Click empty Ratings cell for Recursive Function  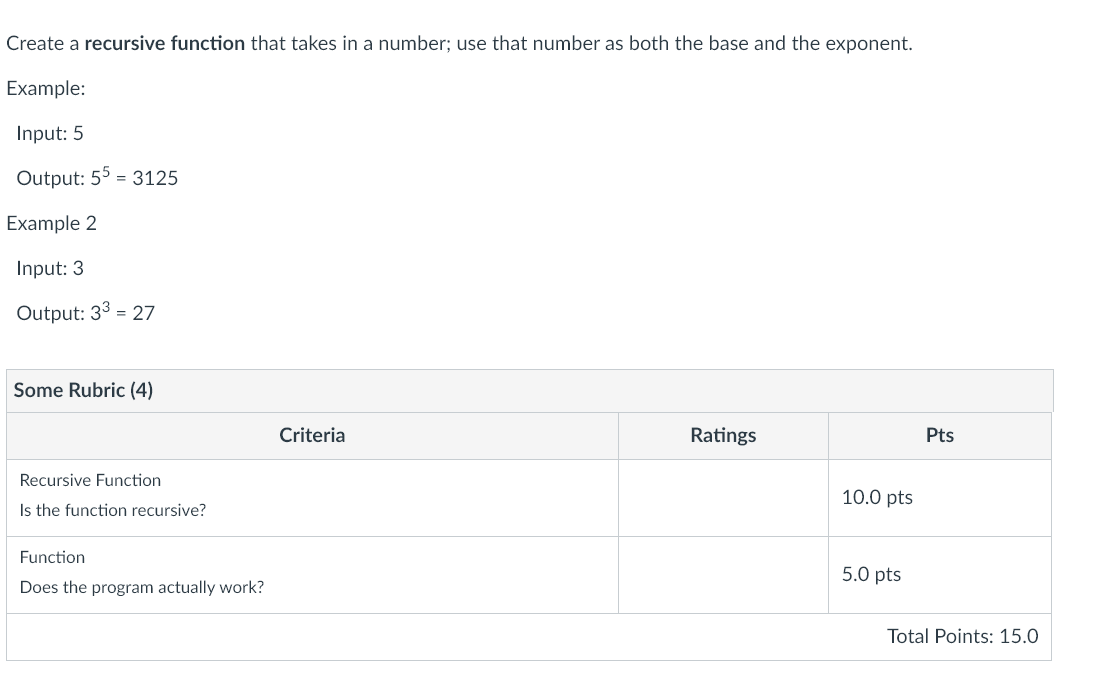(x=723, y=498)
